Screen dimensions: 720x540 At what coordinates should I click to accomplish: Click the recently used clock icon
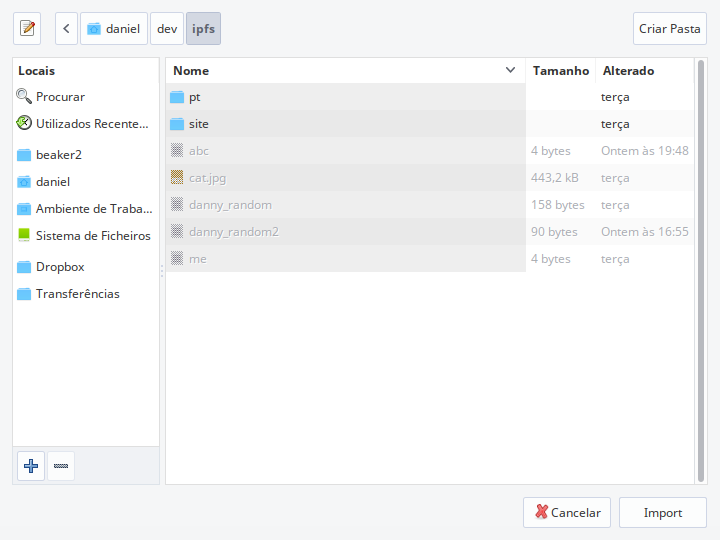click(x=24, y=123)
